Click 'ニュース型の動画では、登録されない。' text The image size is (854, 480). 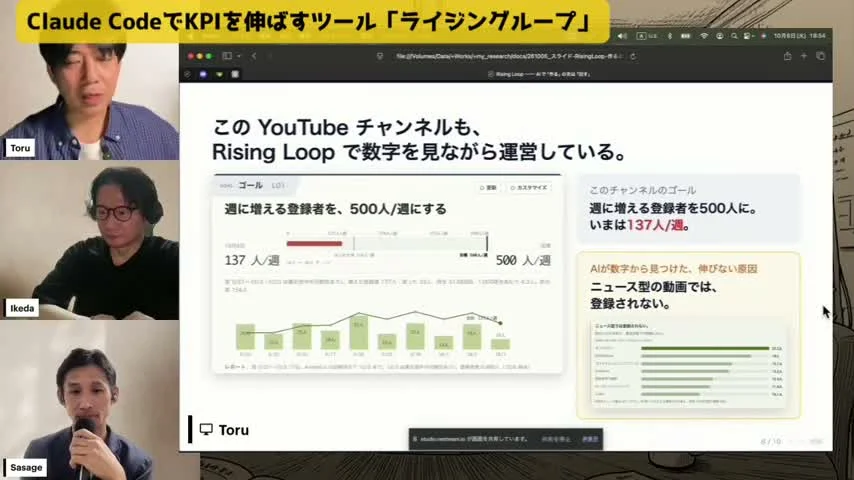(x=654, y=295)
